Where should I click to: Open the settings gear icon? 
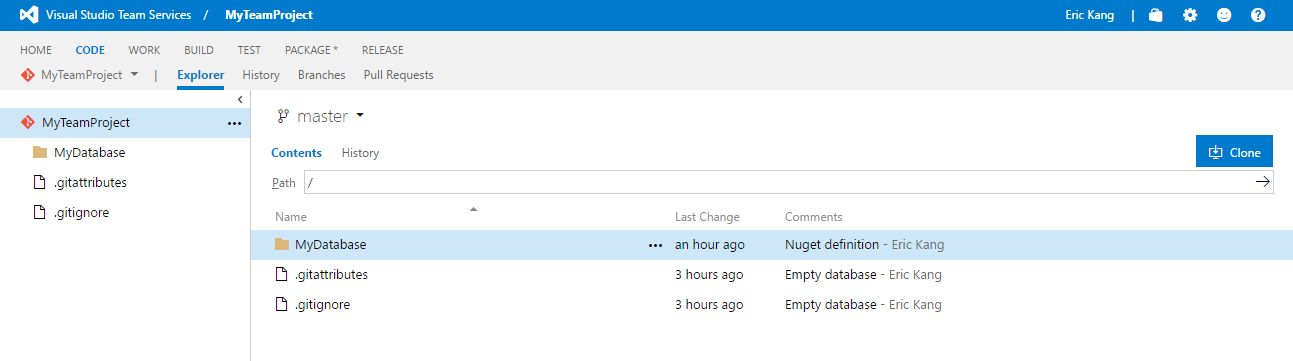(x=1190, y=15)
